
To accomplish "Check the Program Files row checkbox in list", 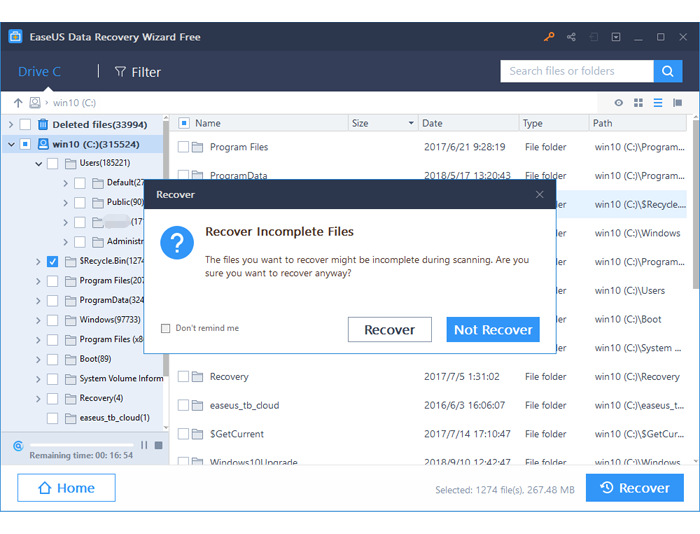I will coord(183,147).
